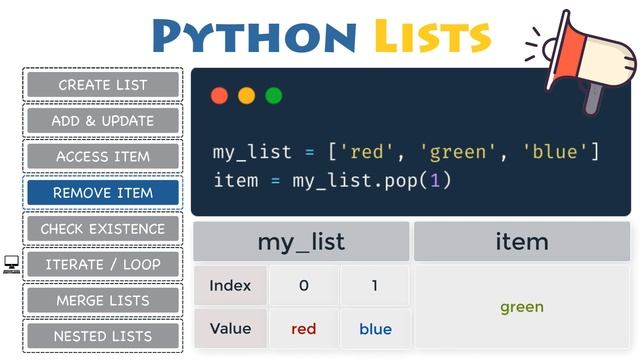Open the MERGE LISTS section
The image size is (640, 360).
pos(103,300)
